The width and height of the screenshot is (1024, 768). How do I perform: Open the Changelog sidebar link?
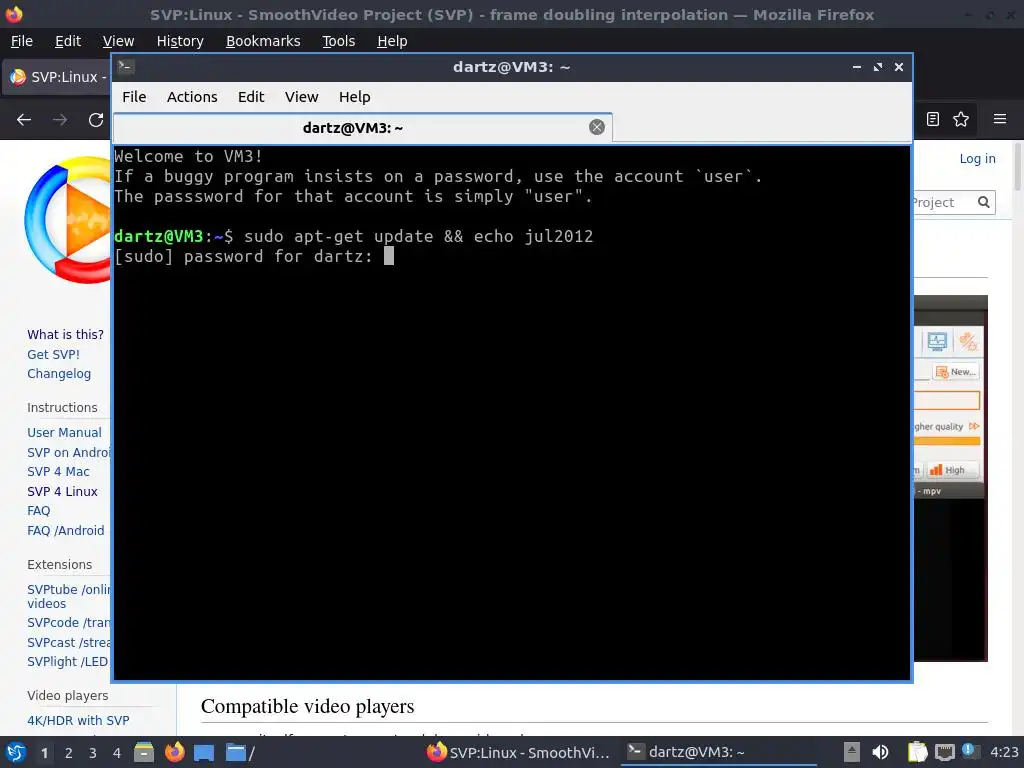(59, 374)
